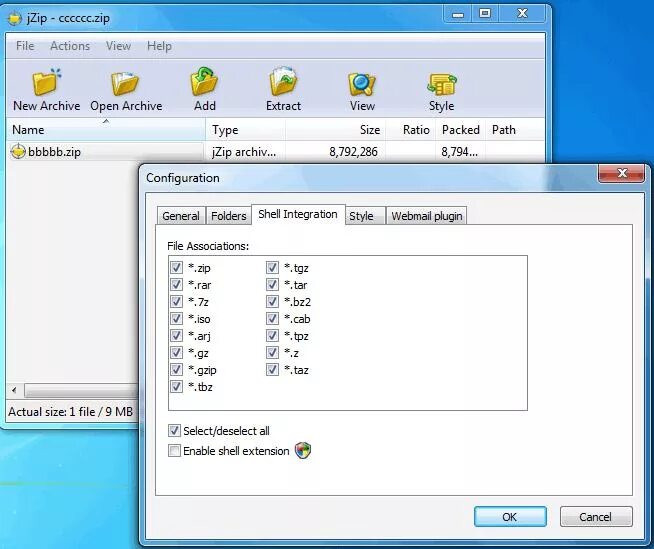This screenshot has width=654, height=549.
Task: Switch to the General tab
Action: (x=181, y=216)
